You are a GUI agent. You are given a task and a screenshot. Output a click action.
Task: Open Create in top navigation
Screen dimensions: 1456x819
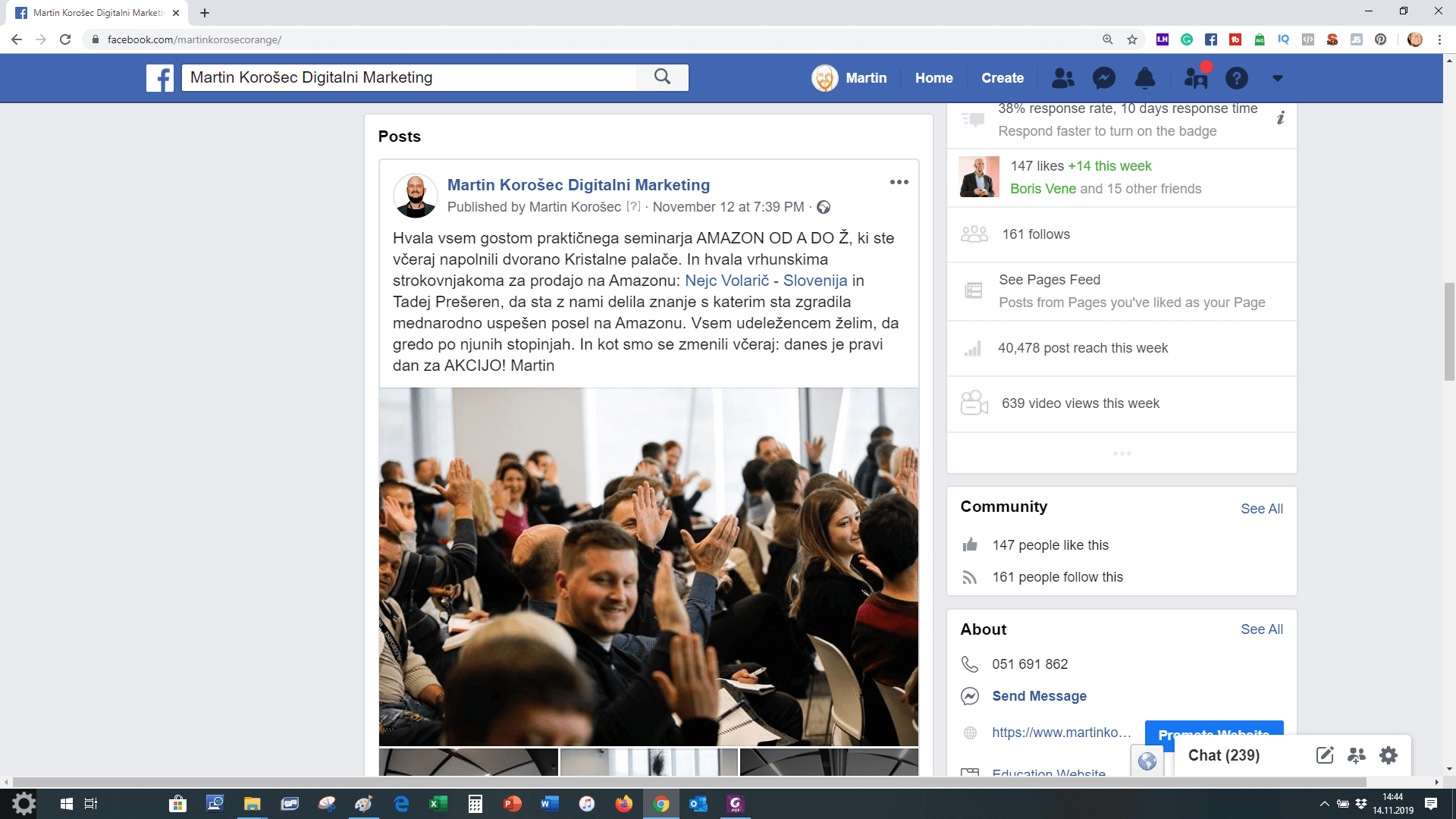(x=1002, y=78)
